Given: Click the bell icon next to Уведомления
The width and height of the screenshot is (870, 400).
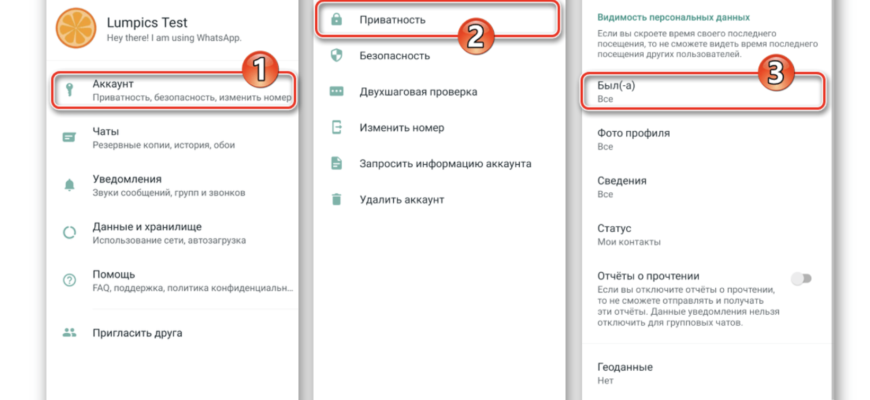Looking at the screenshot, I should click(69, 185).
